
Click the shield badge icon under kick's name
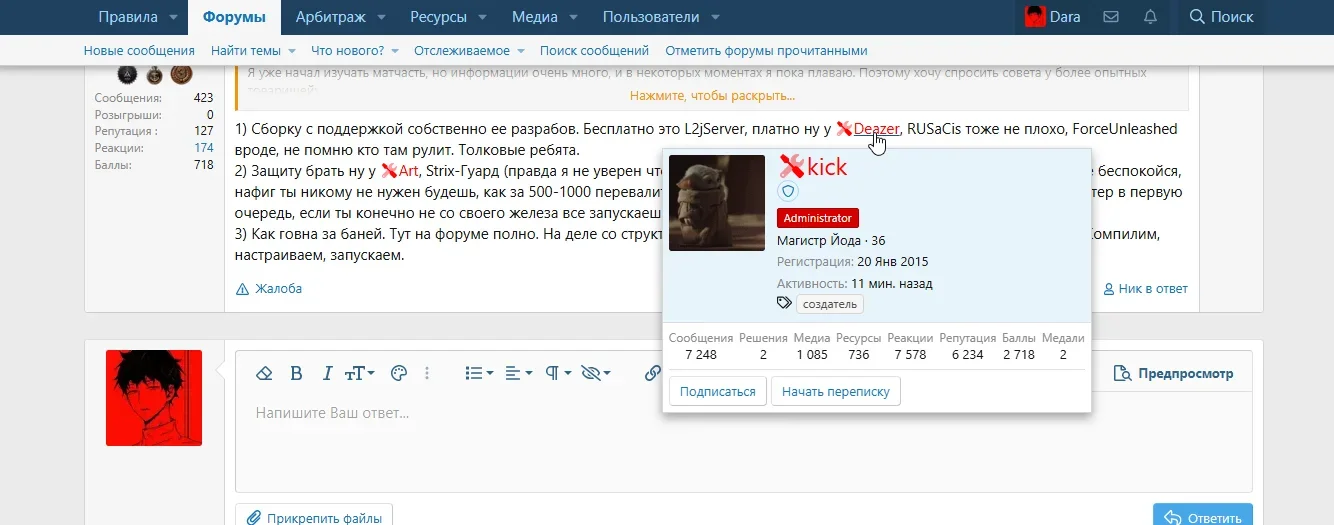coord(787,191)
